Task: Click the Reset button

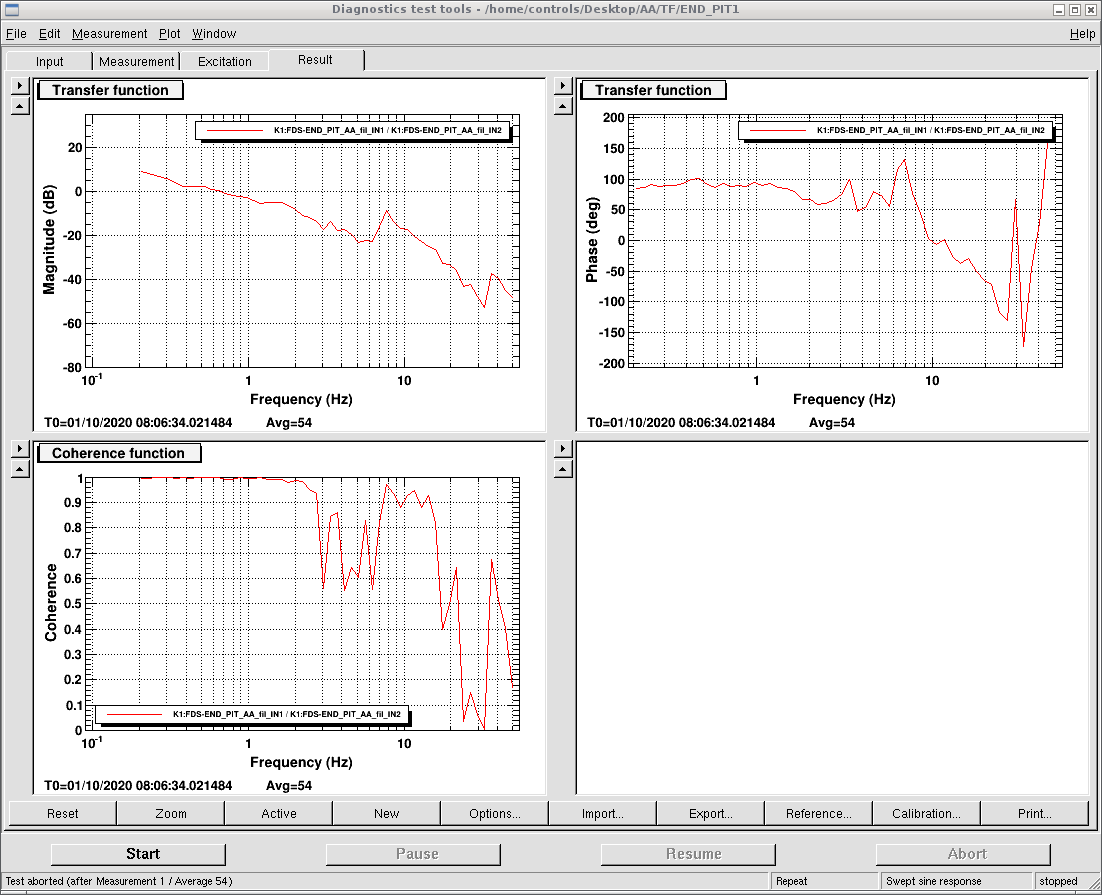Action: pyautogui.click(x=63, y=813)
